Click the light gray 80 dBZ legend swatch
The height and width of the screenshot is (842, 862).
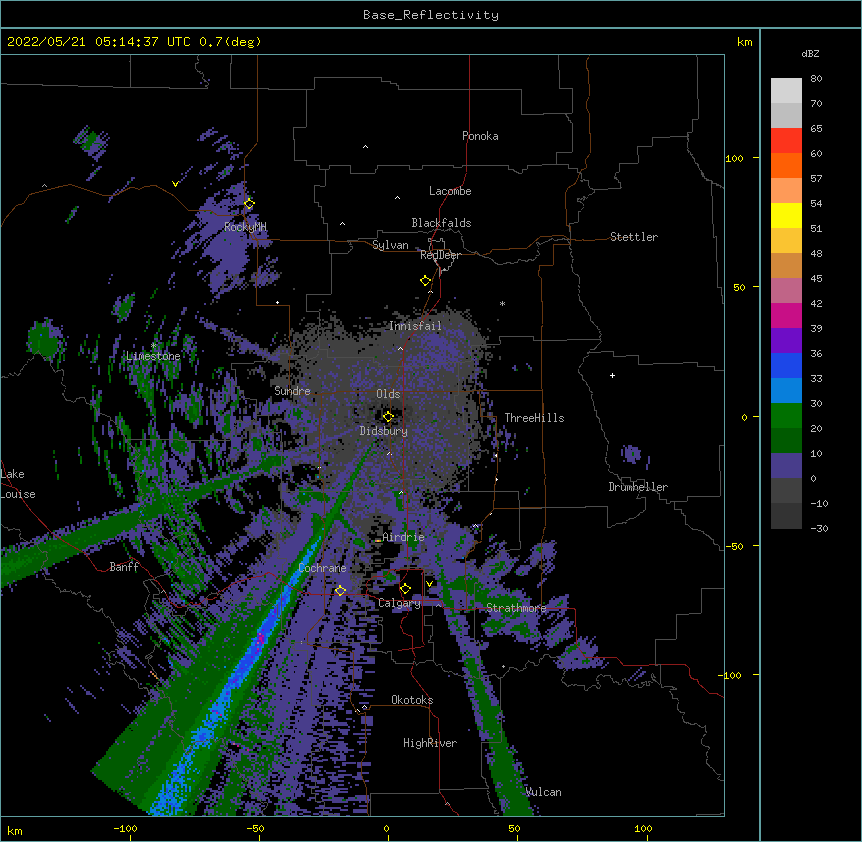(x=786, y=91)
